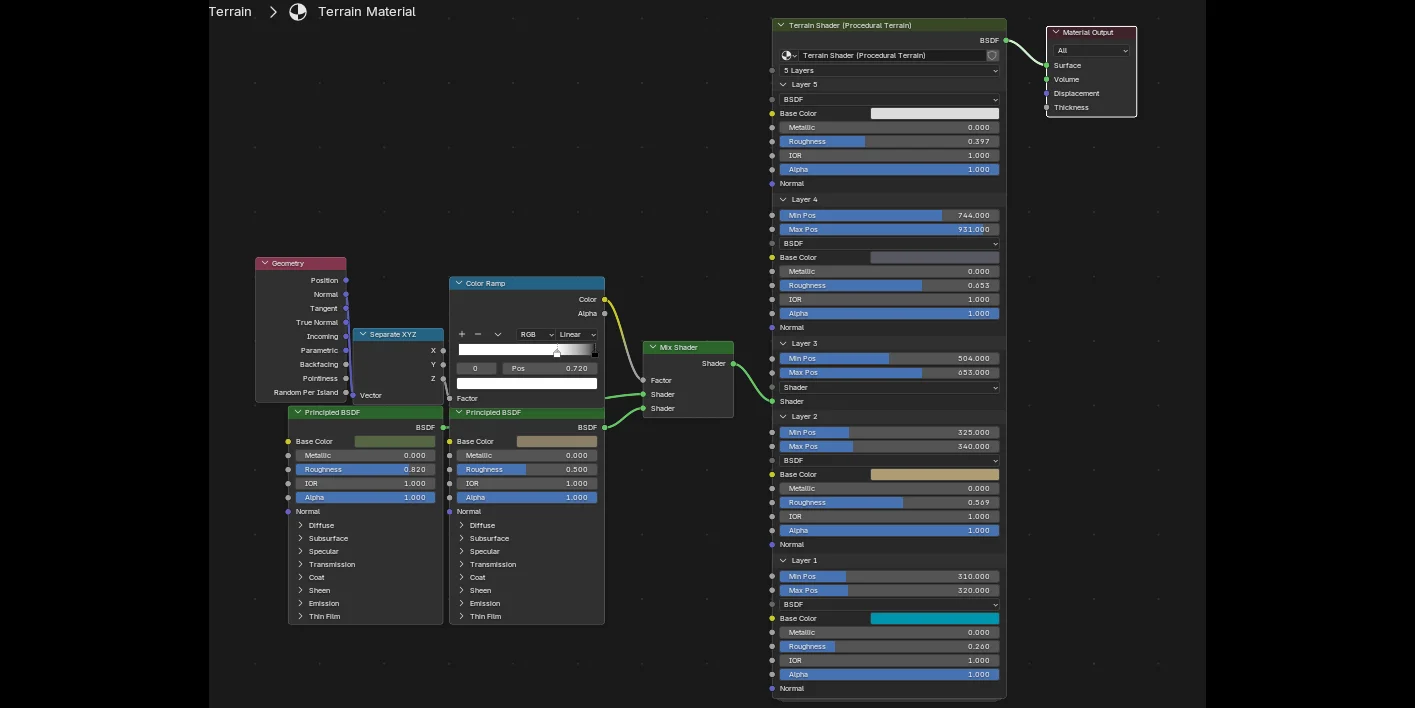Collapse the Separate XYZ node header arrow
This screenshot has width=1415, height=708.
coord(362,334)
